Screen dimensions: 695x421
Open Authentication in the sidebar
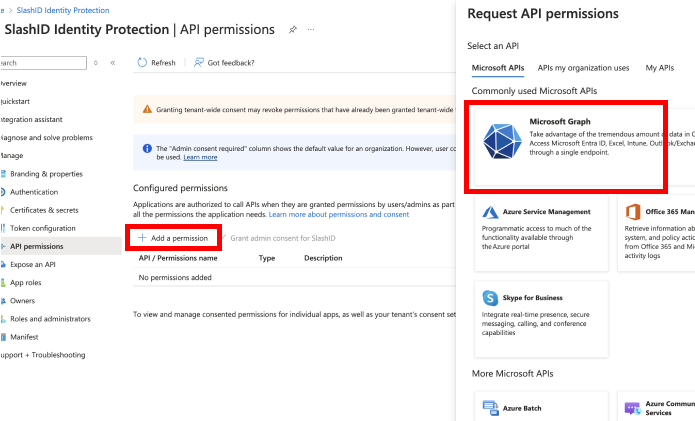click(34, 192)
